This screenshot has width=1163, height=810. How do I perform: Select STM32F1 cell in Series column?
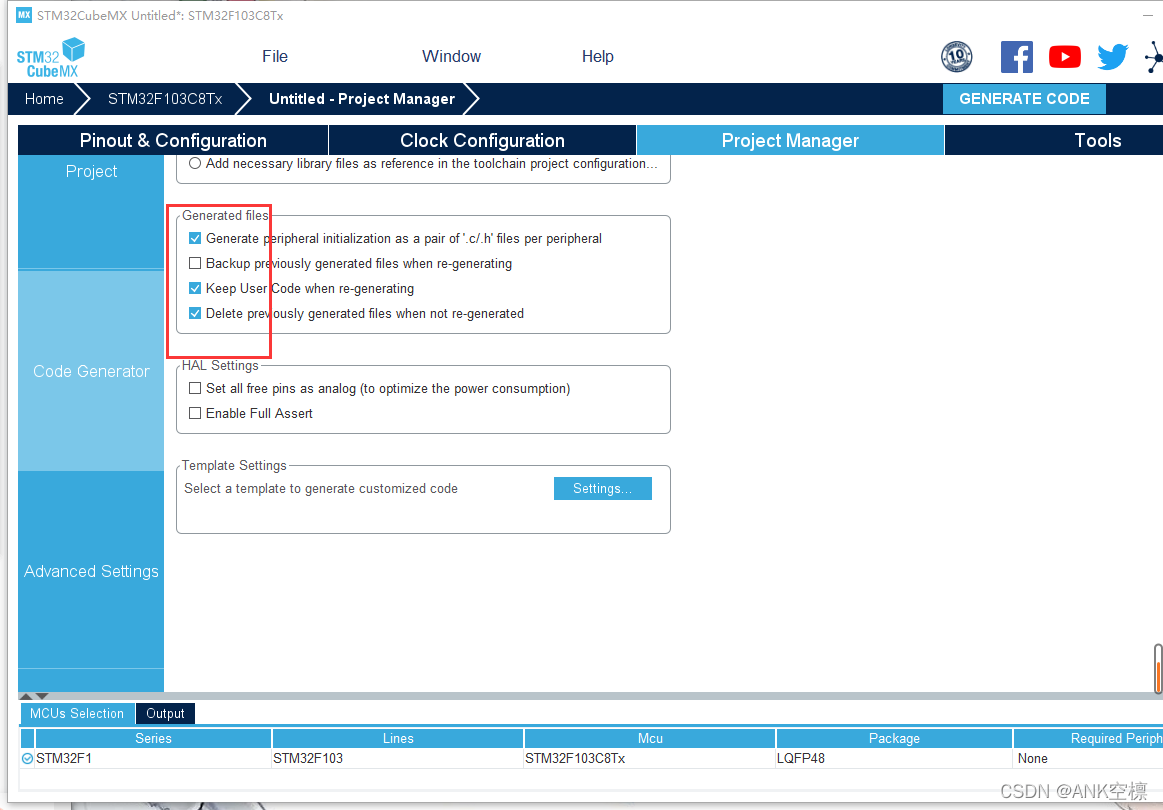pos(153,759)
